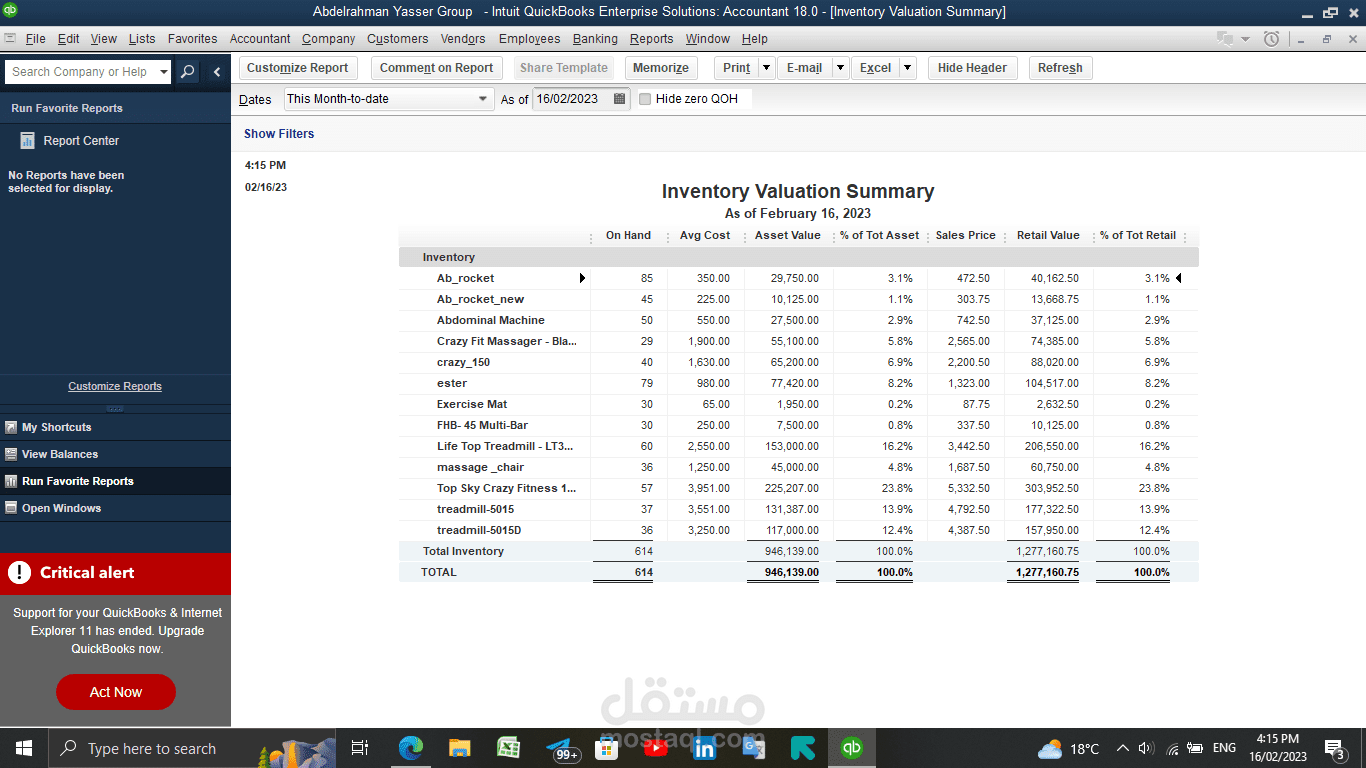Click into the Search Company or Help field
This screenshot has width=1366, height=768.
81,72
